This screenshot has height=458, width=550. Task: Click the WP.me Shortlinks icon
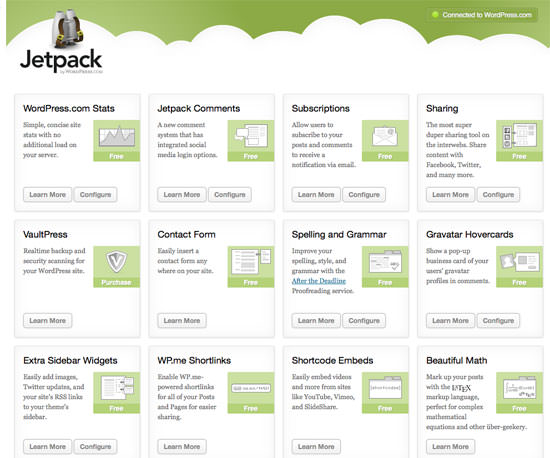(251, 388)
